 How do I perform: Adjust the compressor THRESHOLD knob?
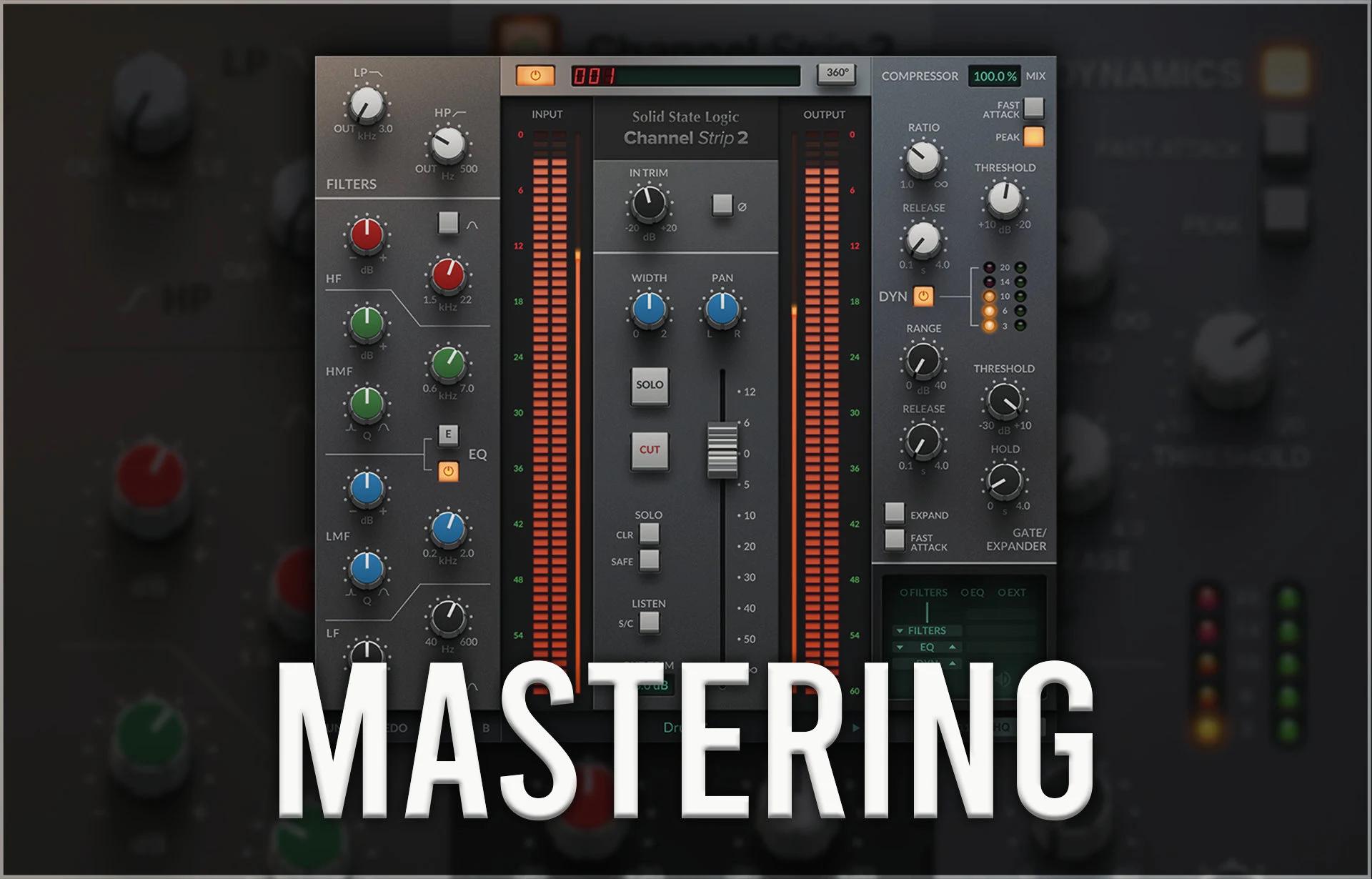(1005, 199)
